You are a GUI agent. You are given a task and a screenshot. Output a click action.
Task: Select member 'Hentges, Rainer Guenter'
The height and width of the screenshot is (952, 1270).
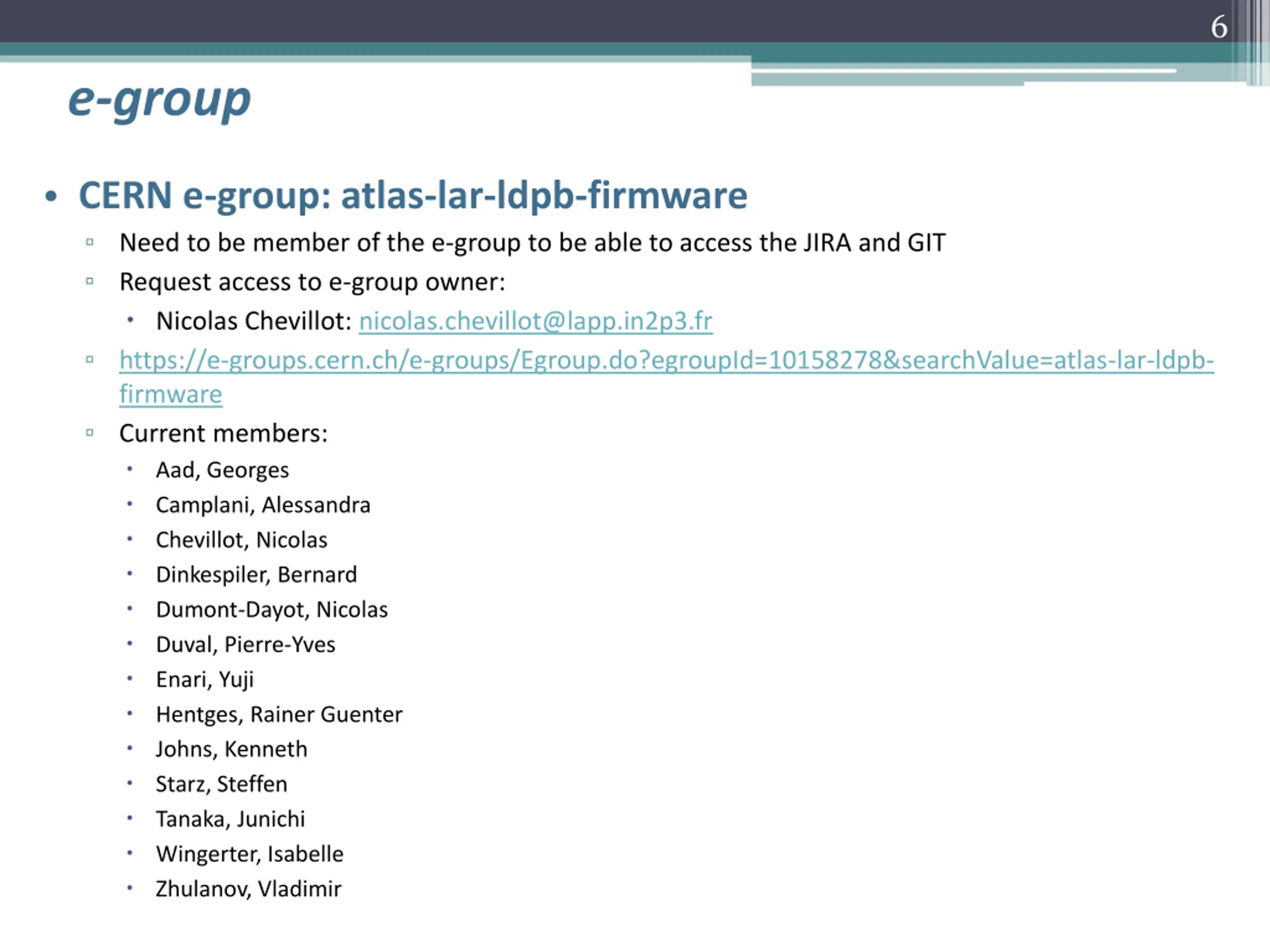click(279, 715)
